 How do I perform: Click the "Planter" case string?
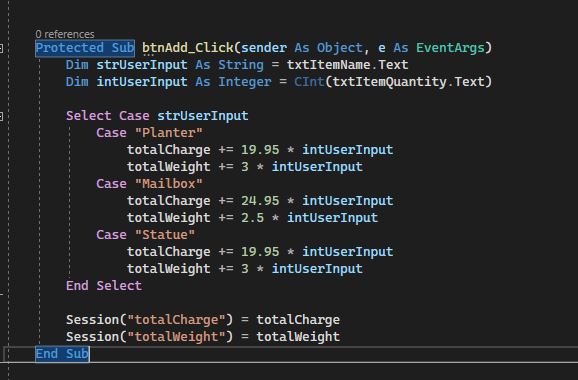click(x=169, y=133)
